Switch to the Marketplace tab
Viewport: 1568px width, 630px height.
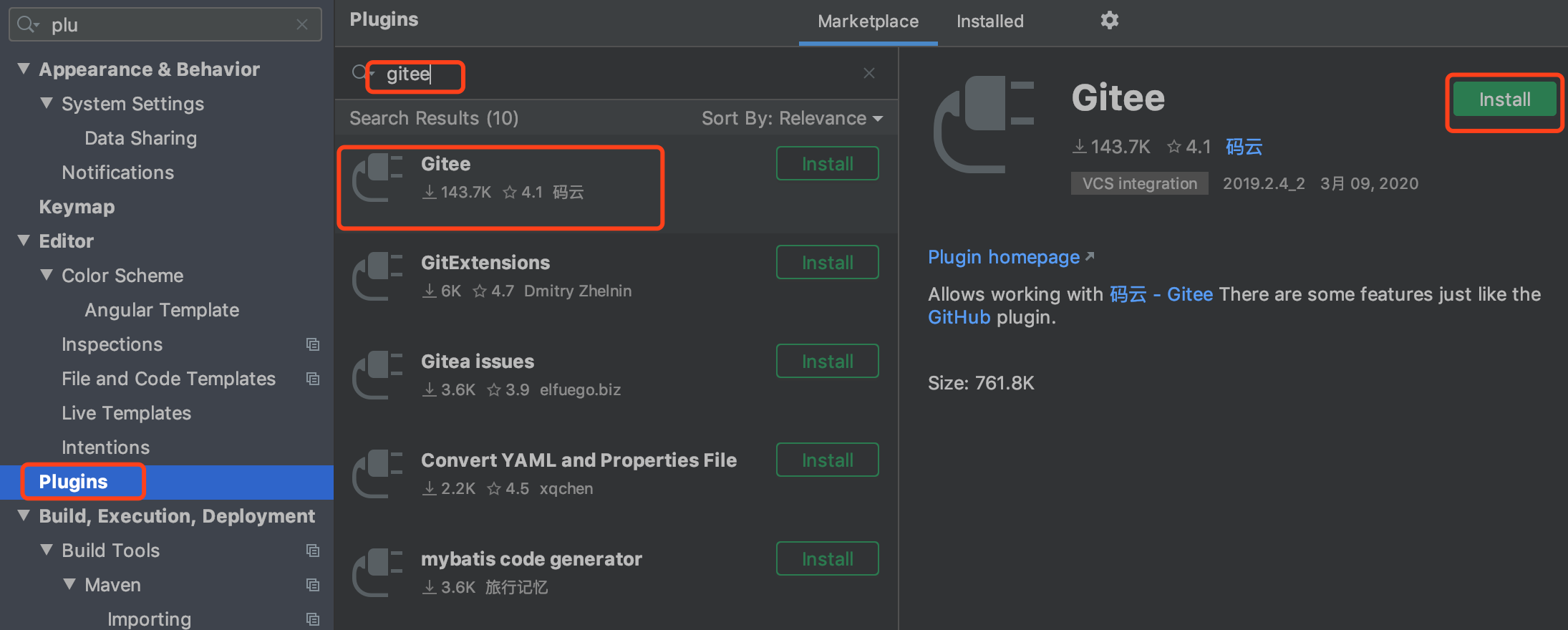tap(868, 21)
